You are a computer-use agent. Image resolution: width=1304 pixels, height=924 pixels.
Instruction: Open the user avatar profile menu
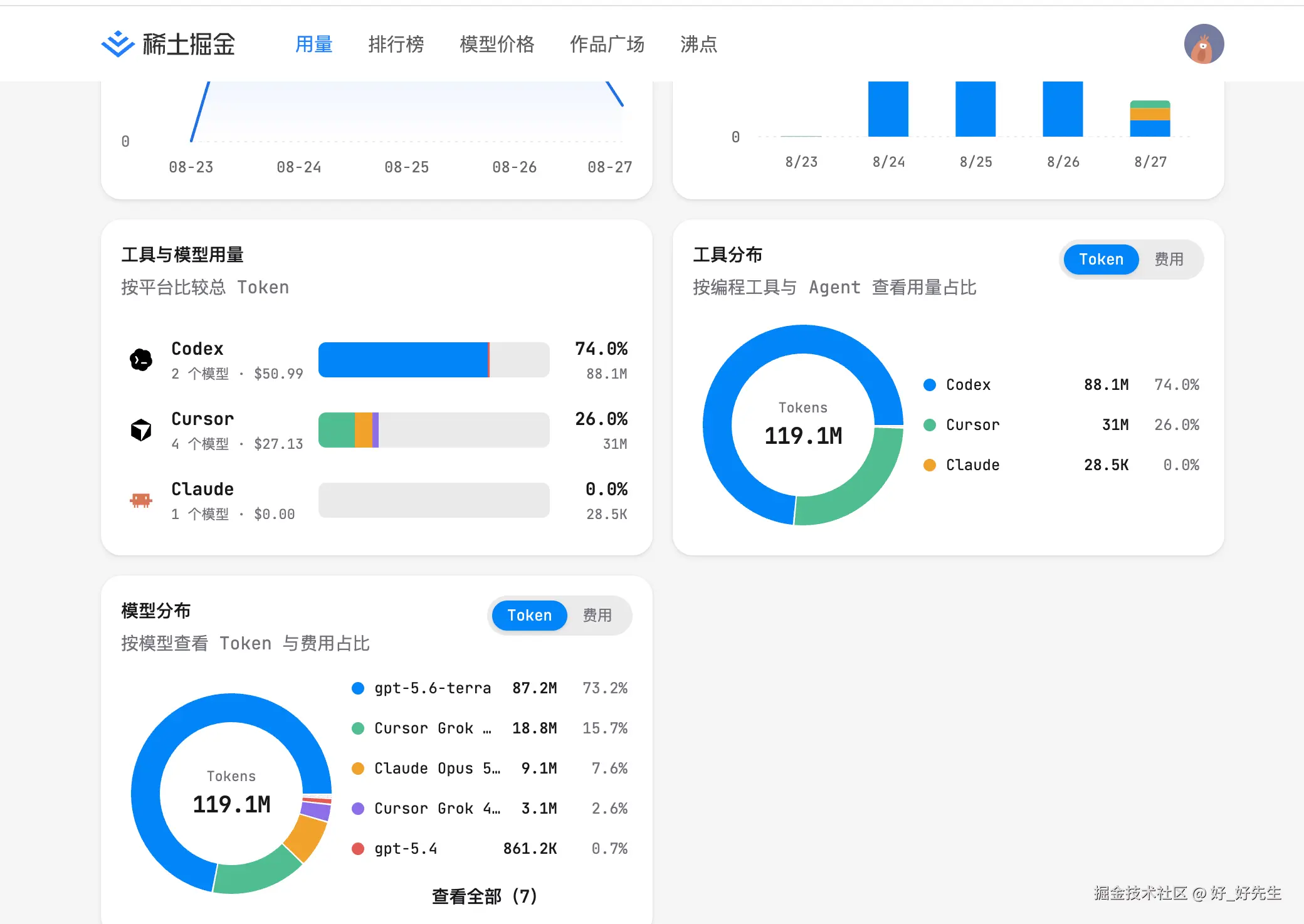click(x=1204, y=44)
